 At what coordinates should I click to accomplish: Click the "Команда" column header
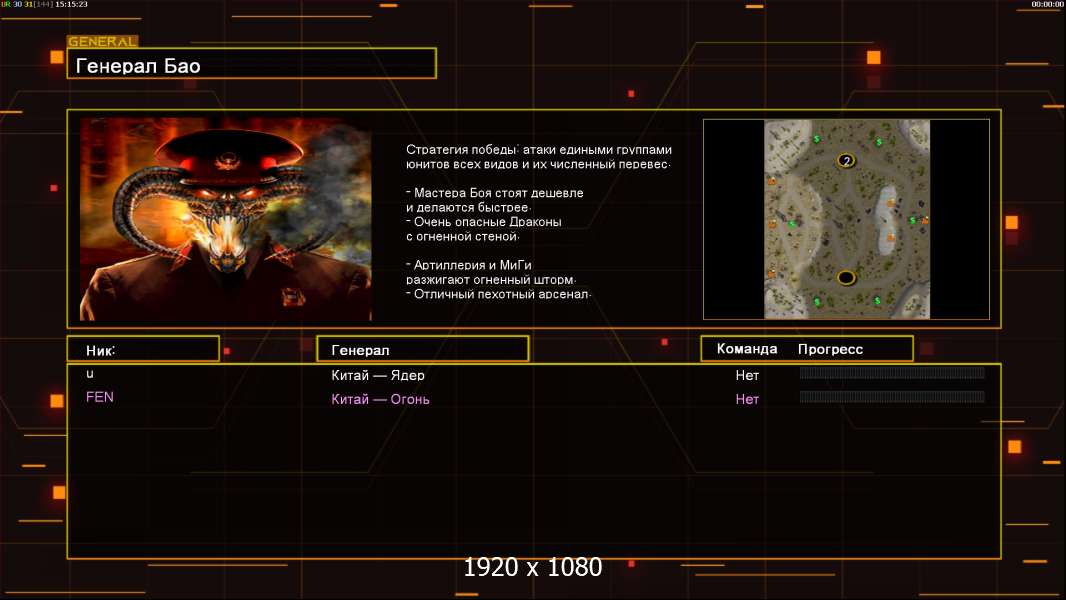746,349
